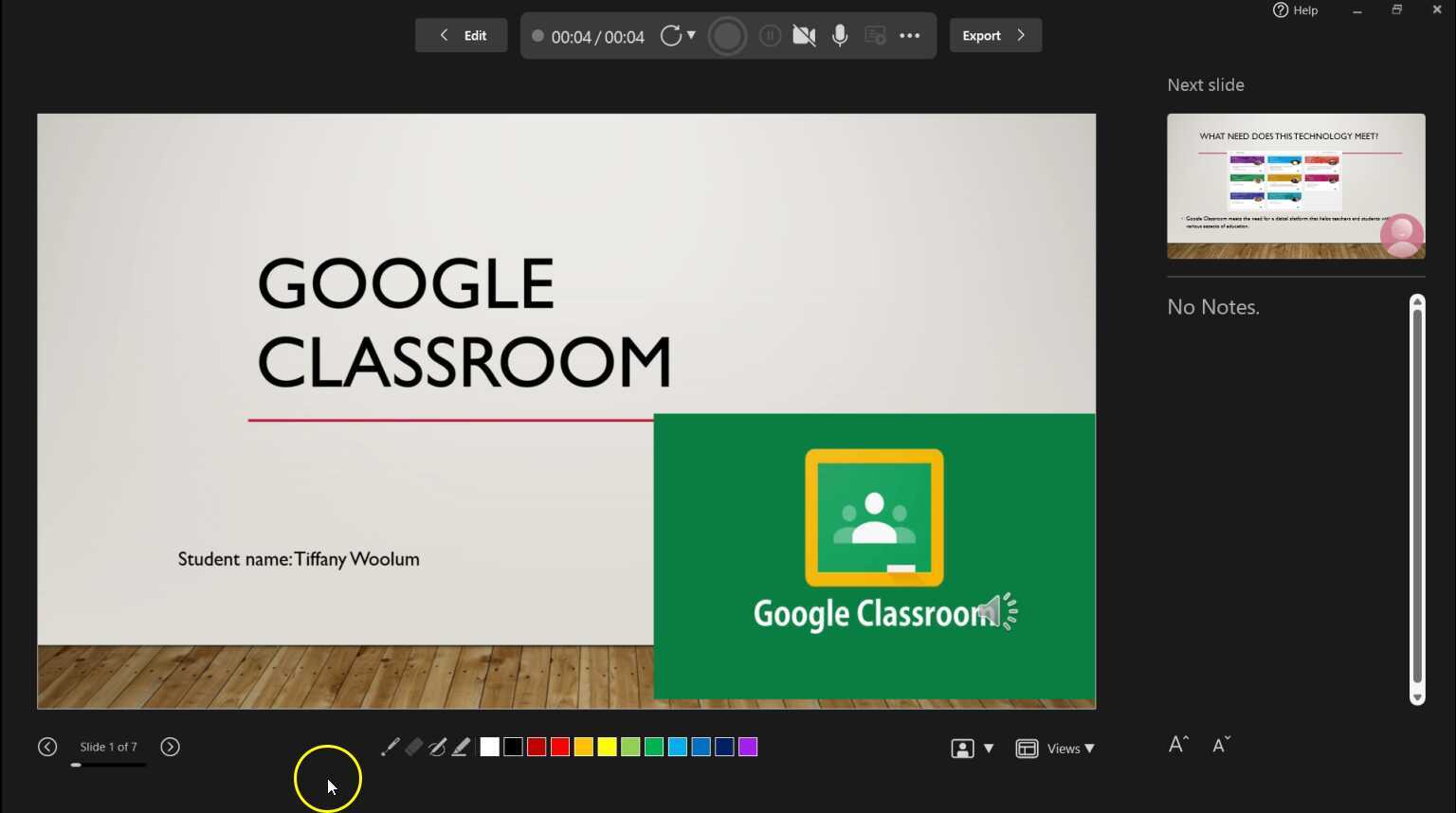Toggle the camera on
Image resolution: width=1456 pixels, height=813 pixels.
click(x=804, y=35)
